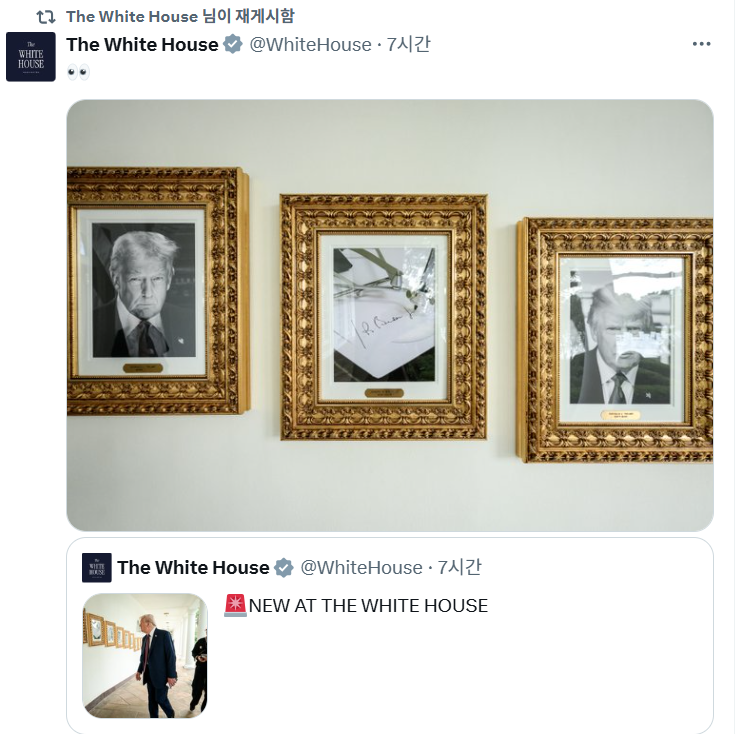The width and height of the screenshot is (738, 734).
Task: Open the 'NEW AT THE WHITE HOUSE' quoted text
Action: (x=368, y=606)
